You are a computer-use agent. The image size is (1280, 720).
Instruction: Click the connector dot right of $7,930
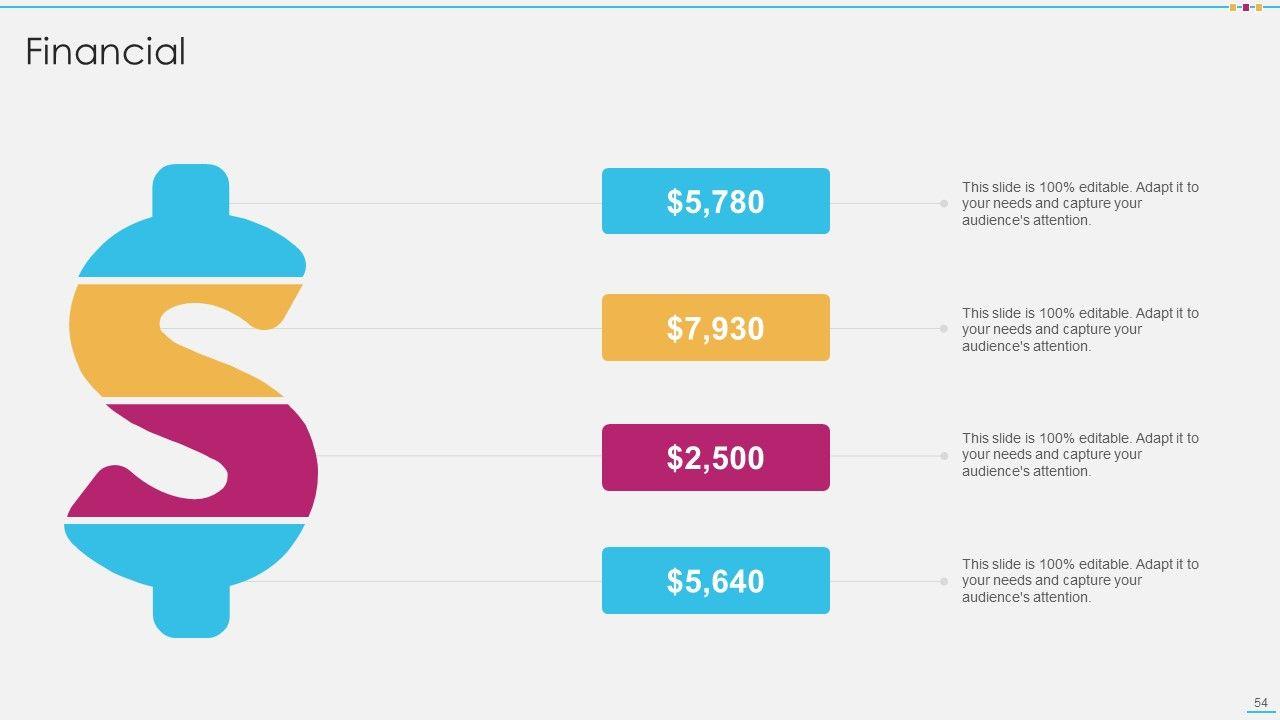[944, 329]
